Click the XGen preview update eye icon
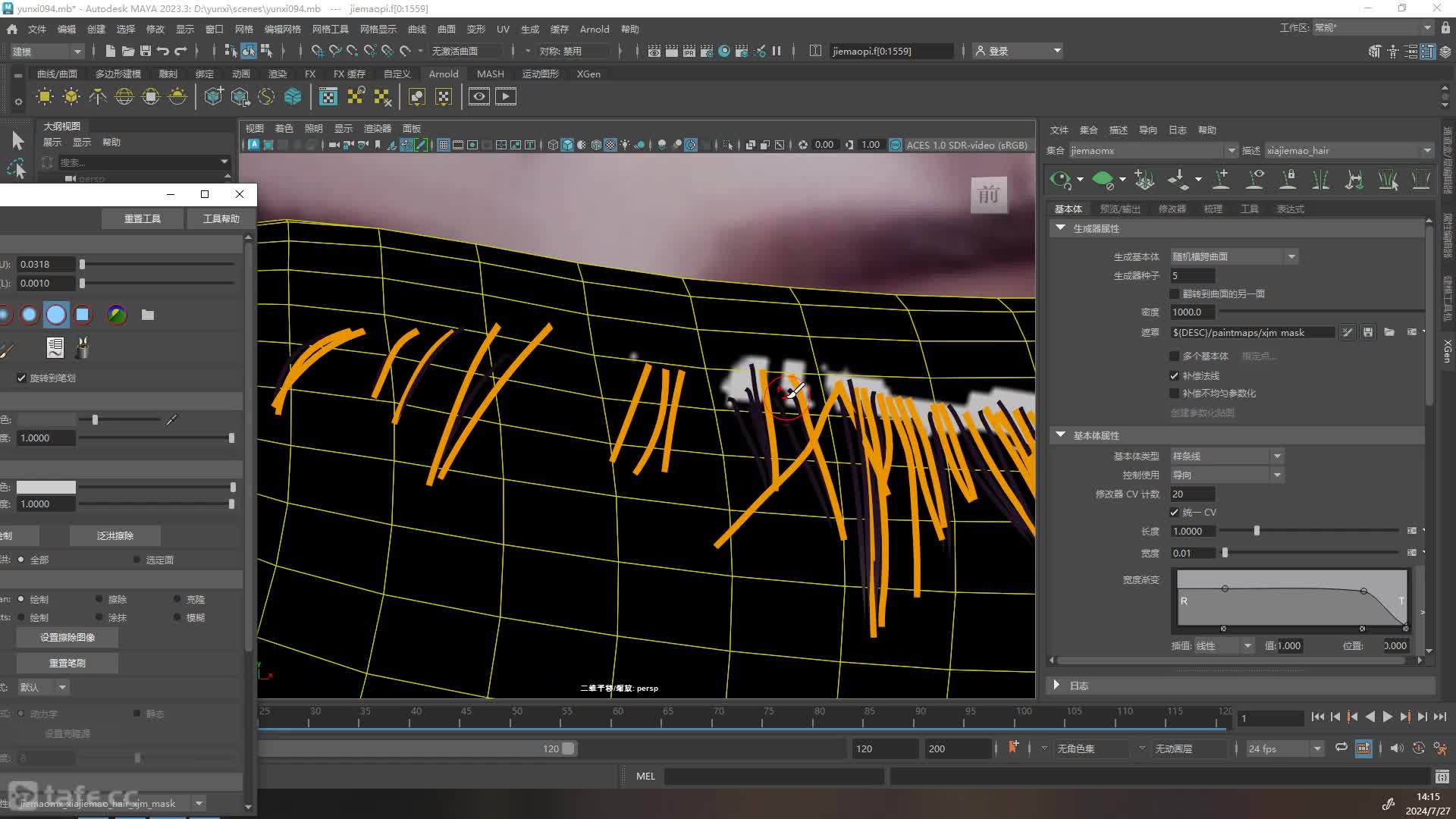The width and height of the screenshot is (1456, 819). coord(1060,180)
